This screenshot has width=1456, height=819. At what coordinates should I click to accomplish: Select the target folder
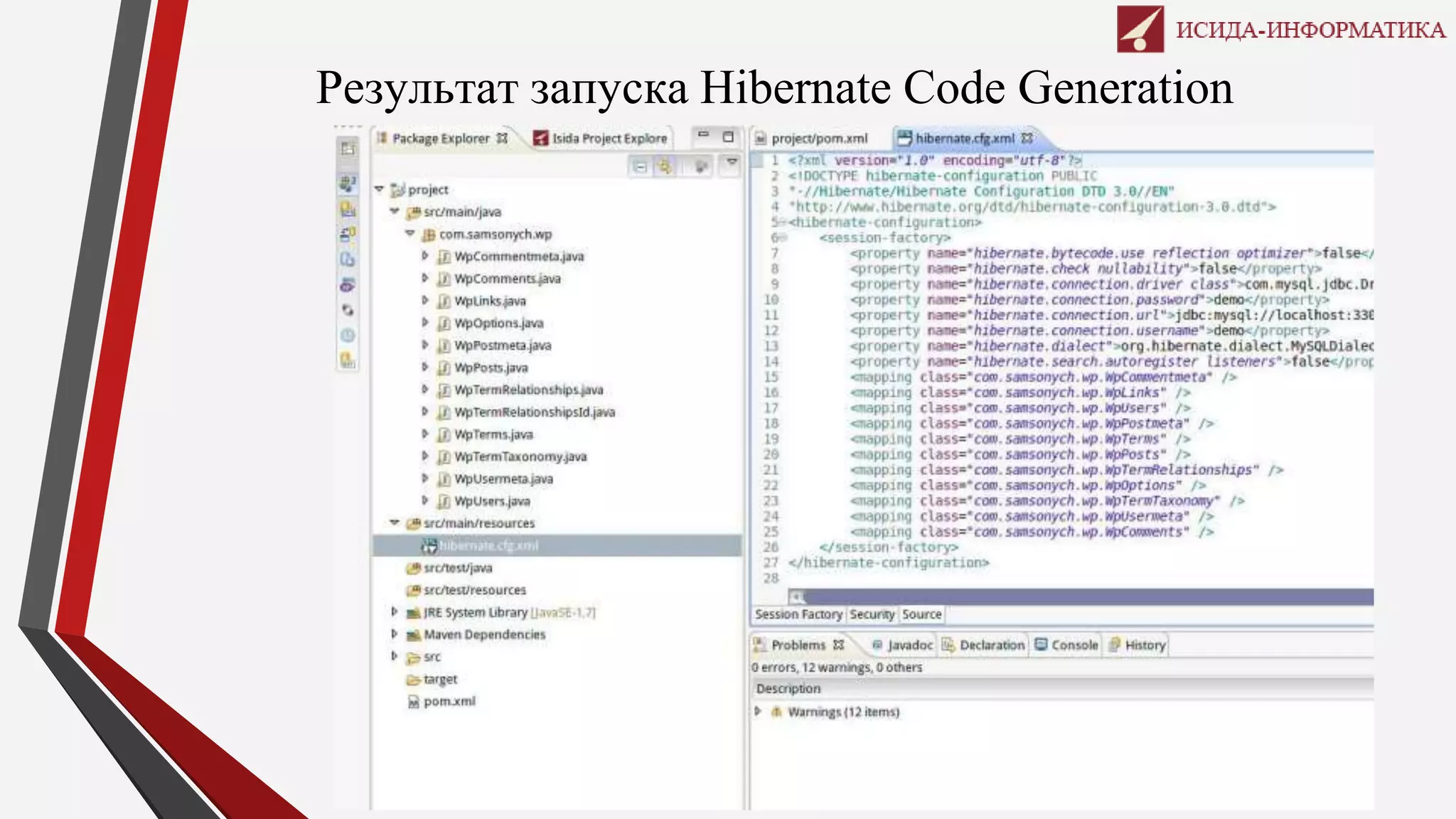(440, 679)
